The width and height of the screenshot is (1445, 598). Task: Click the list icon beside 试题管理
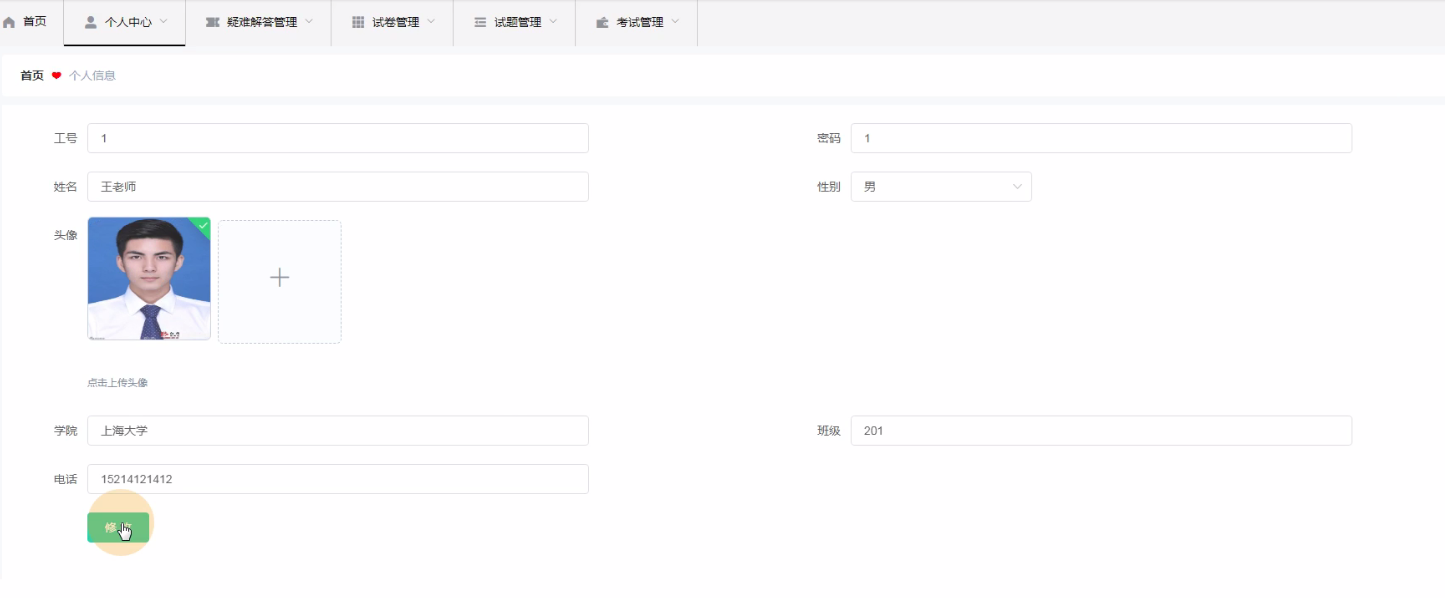480,22
